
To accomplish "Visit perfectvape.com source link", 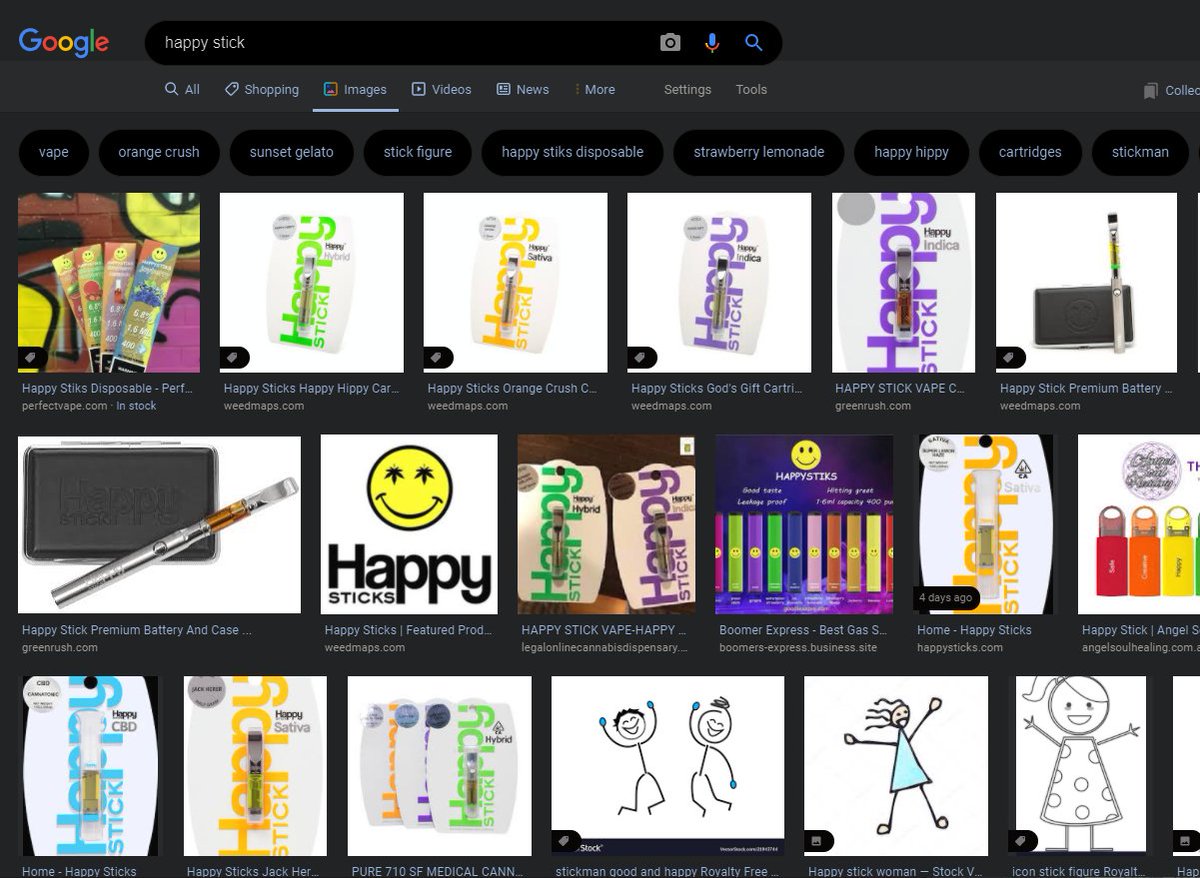I will point(64,406).
